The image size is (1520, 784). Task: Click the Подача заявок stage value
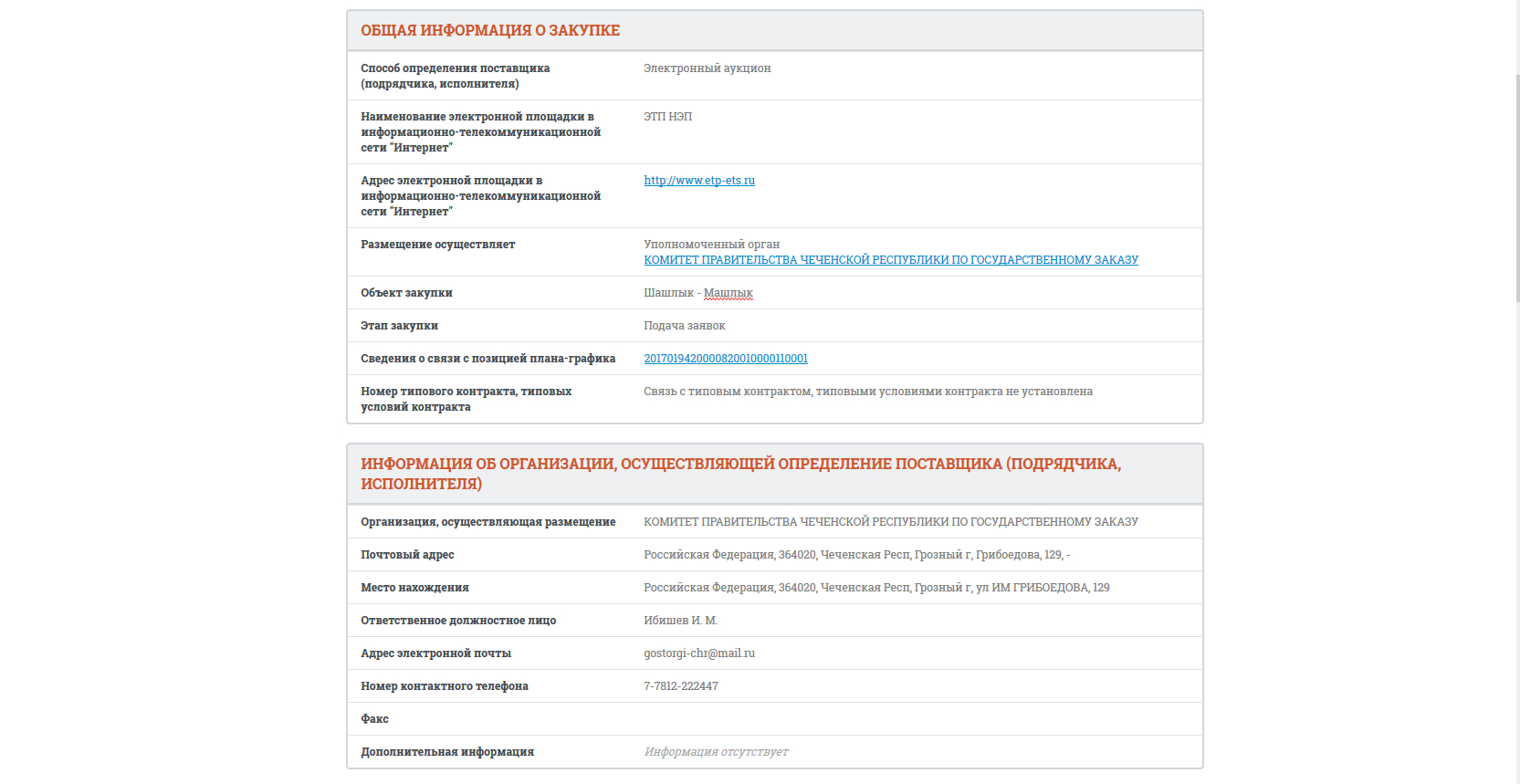pos(684,326)
